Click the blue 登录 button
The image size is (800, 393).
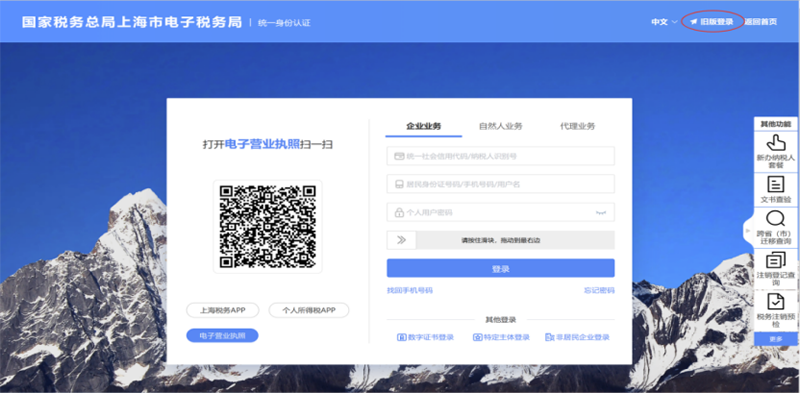point(501,268)
